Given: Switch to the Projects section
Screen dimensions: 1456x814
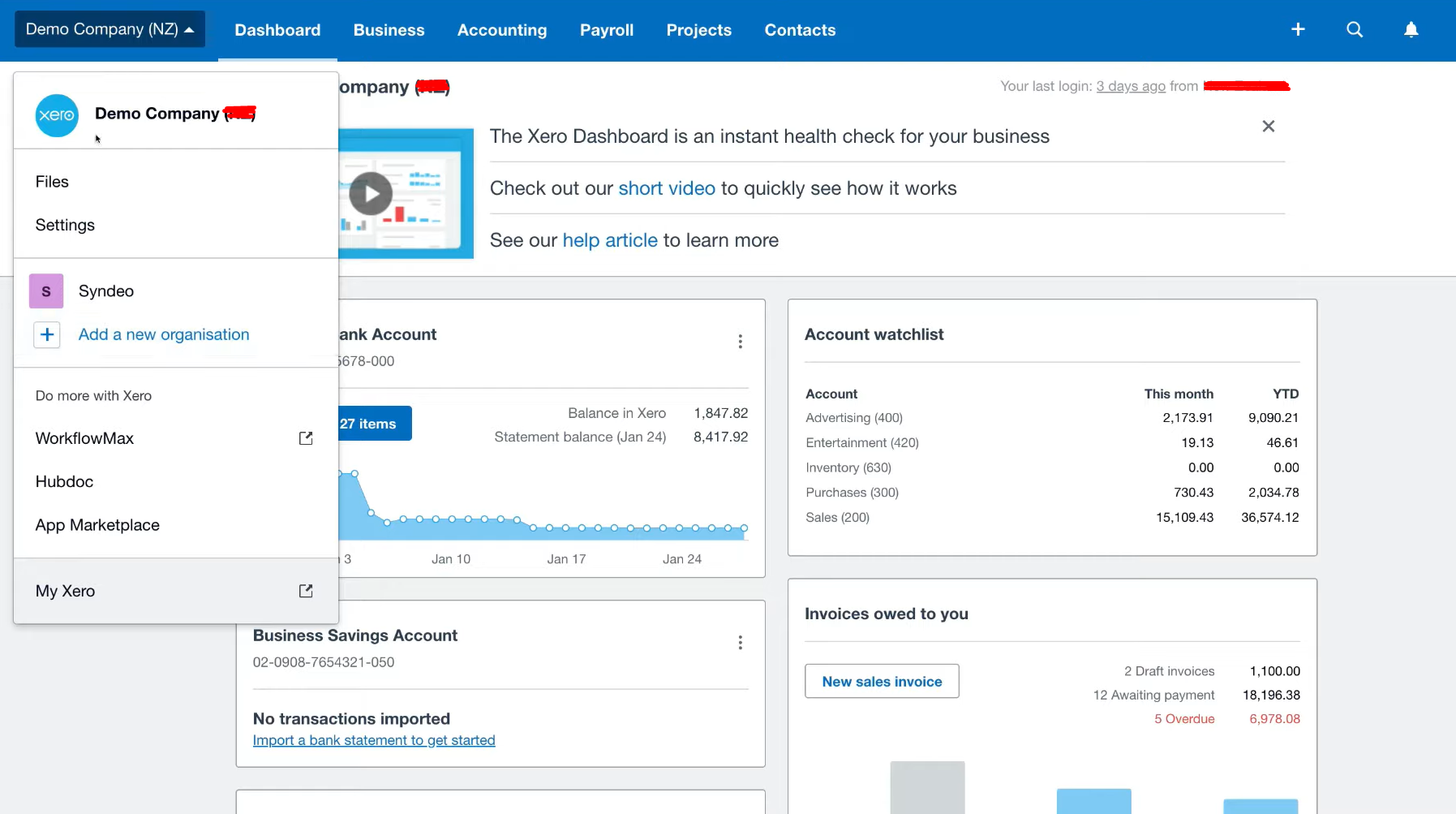Looking at the screenshot, I should [698, 30].
